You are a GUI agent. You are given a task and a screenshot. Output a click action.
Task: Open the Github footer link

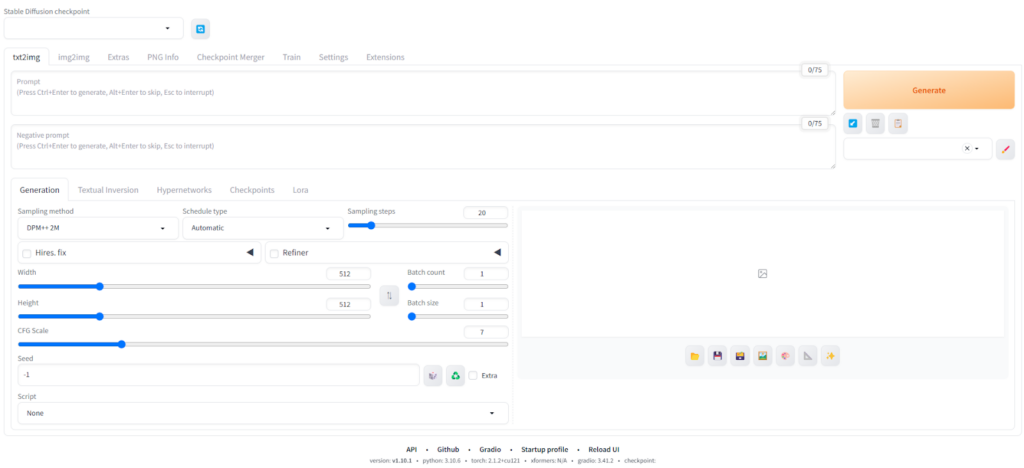(448, 449)
